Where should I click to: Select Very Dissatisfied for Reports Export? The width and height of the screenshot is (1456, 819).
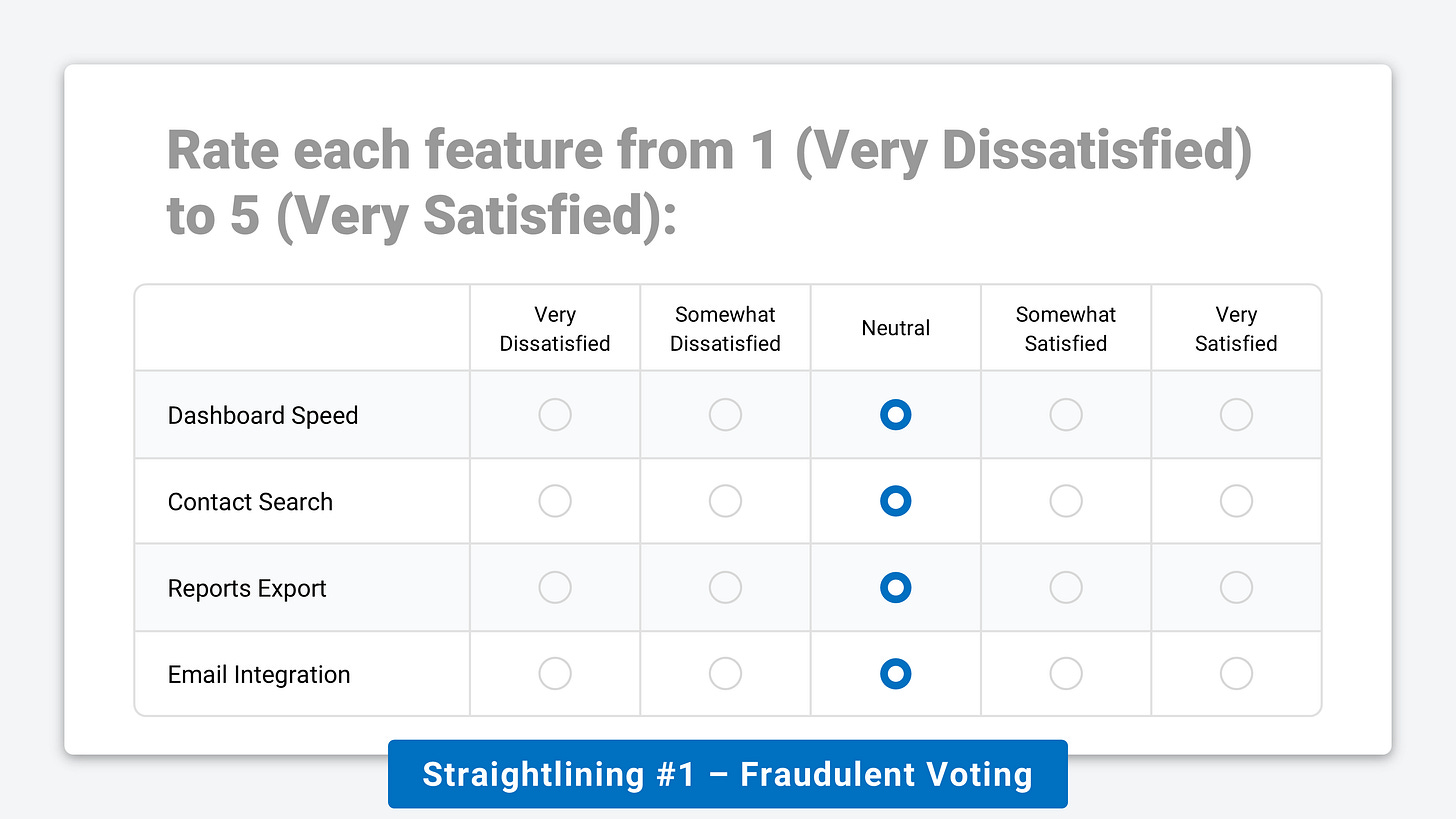555,588
